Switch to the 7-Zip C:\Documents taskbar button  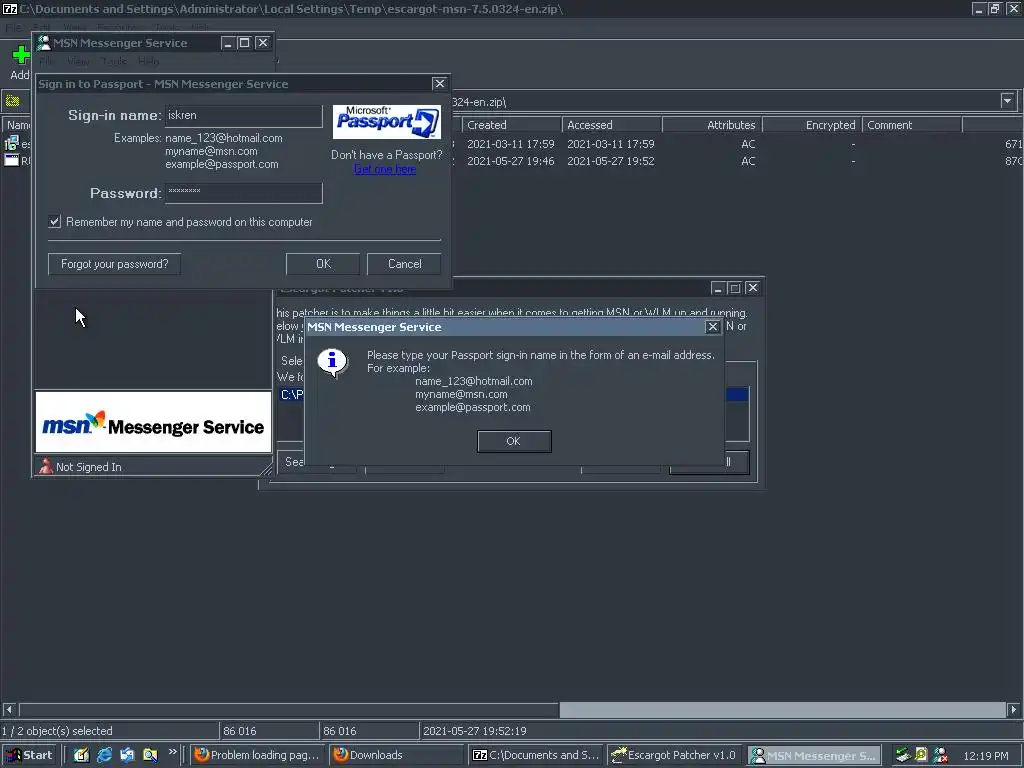(536, 755)
